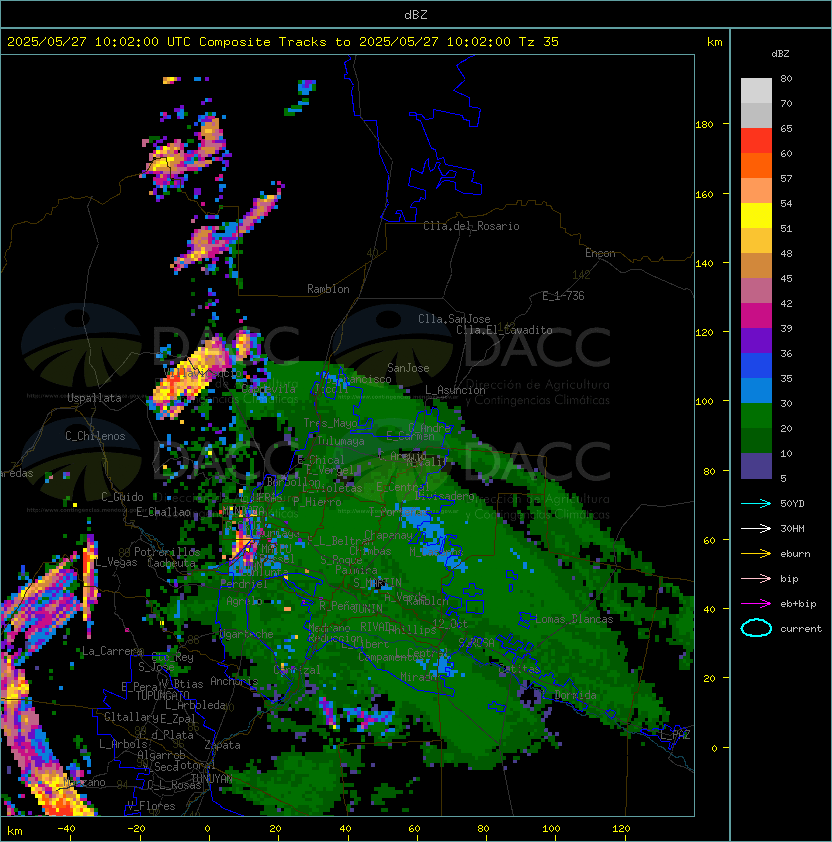Click the 'E_Challao' map label
This screenshot has height=842, width=832.
pyautogui.click(x=163, y=512)
